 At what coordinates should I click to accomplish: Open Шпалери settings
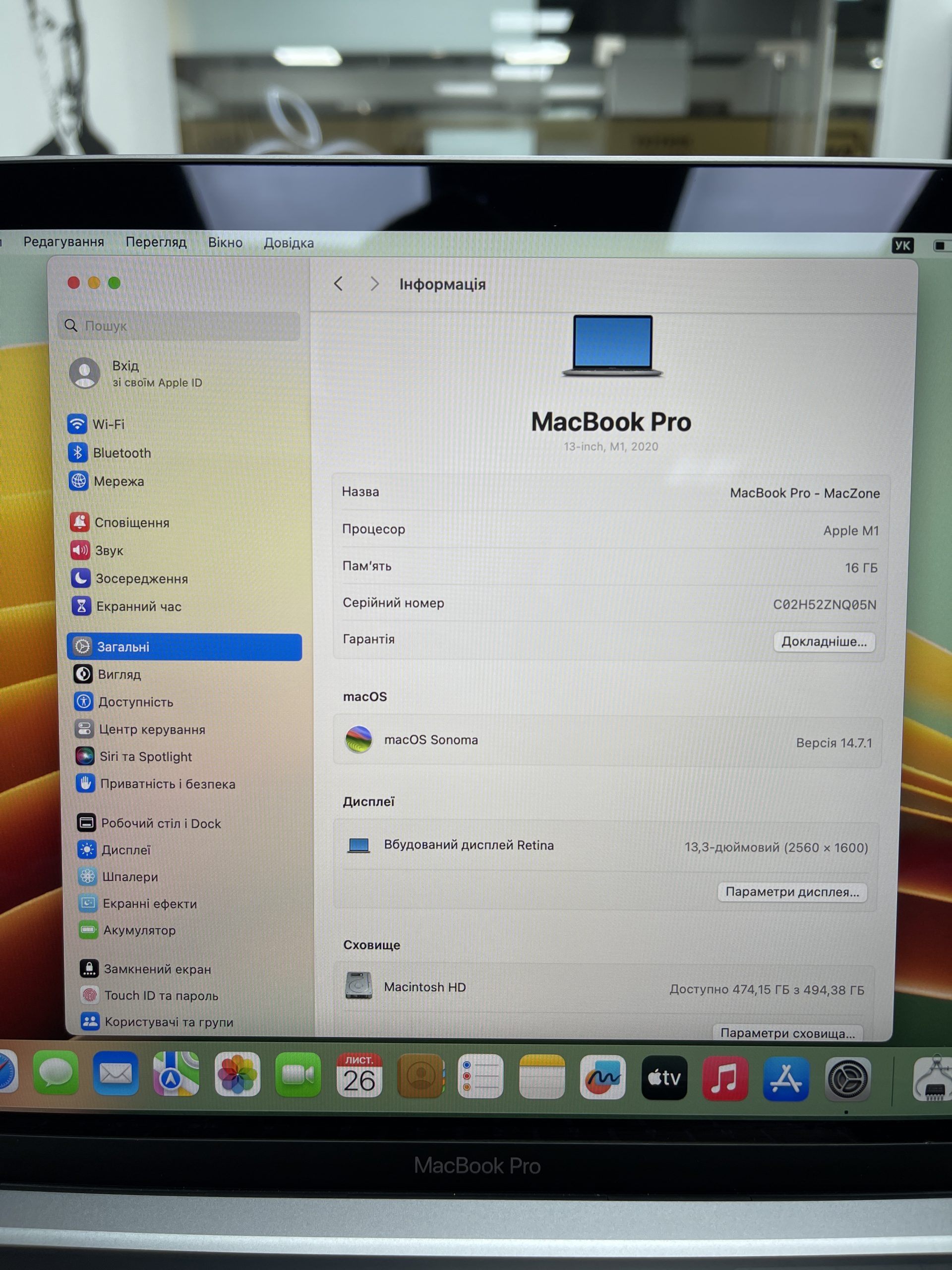pos(118,877)
